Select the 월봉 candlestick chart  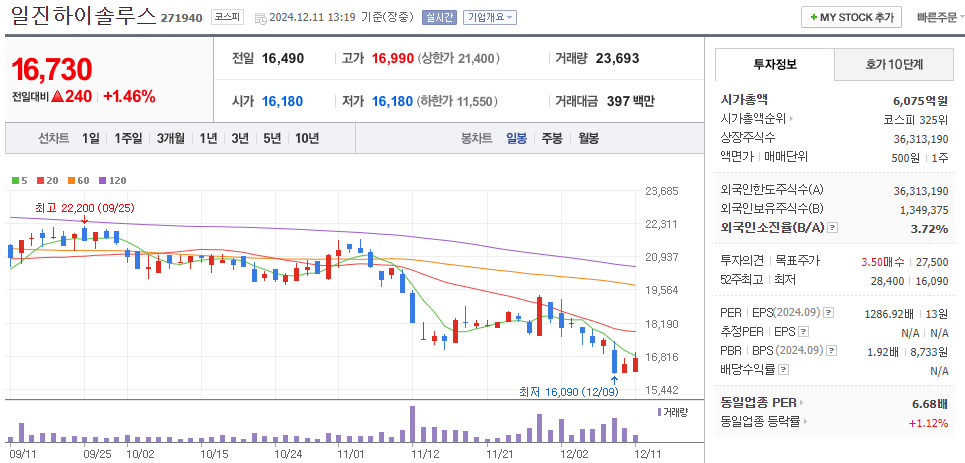(588, 139)
